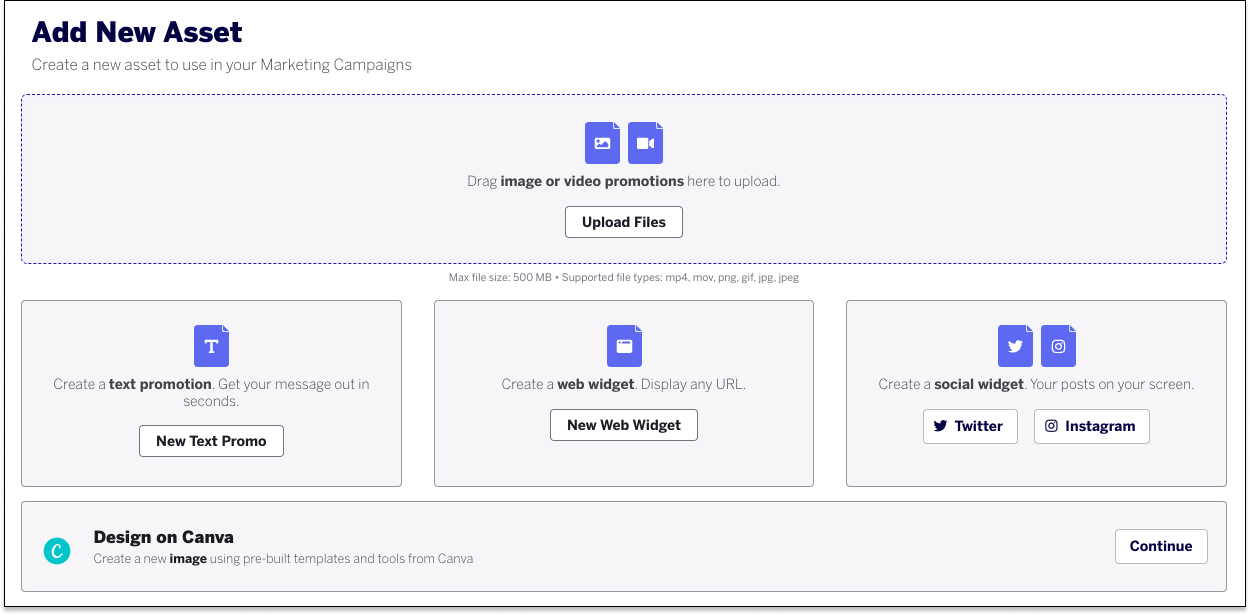This screenshot has width=1250, height=615.
Task: Click the Twitter button
Action: tap(970, 426)
